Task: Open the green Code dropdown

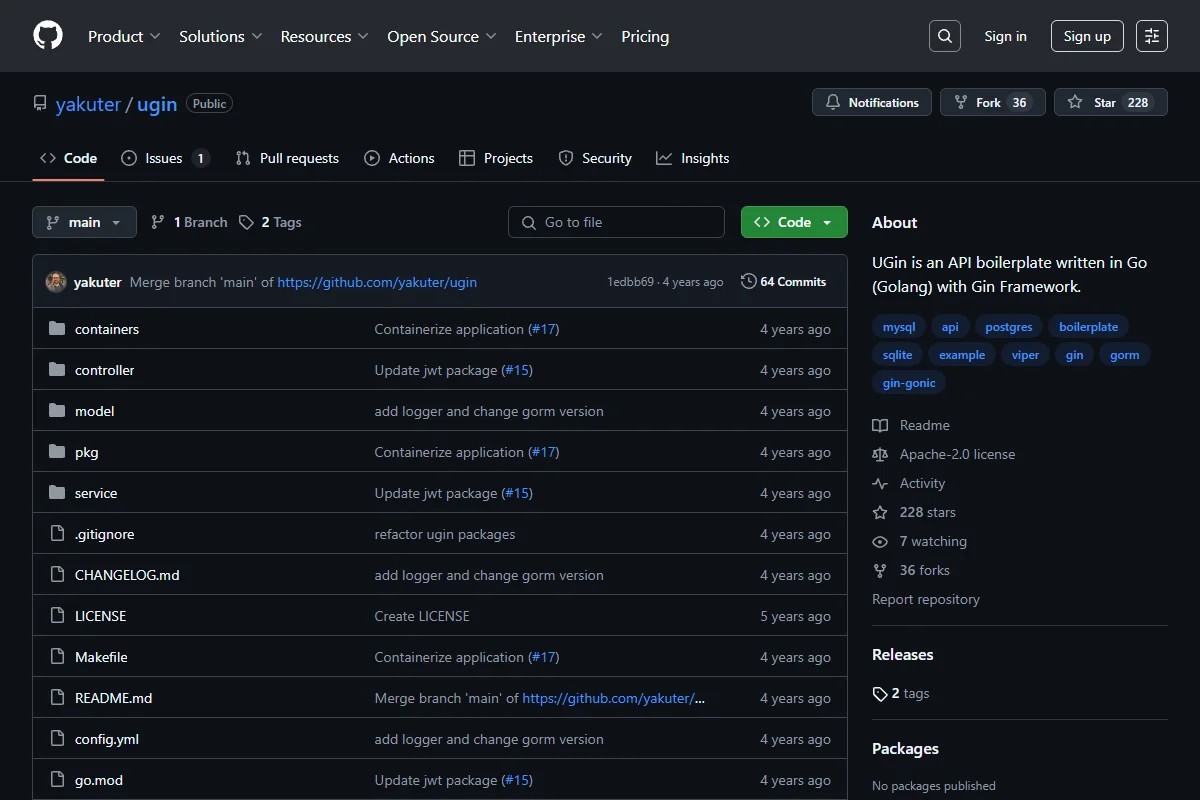Action: click(x=794, y=222)
